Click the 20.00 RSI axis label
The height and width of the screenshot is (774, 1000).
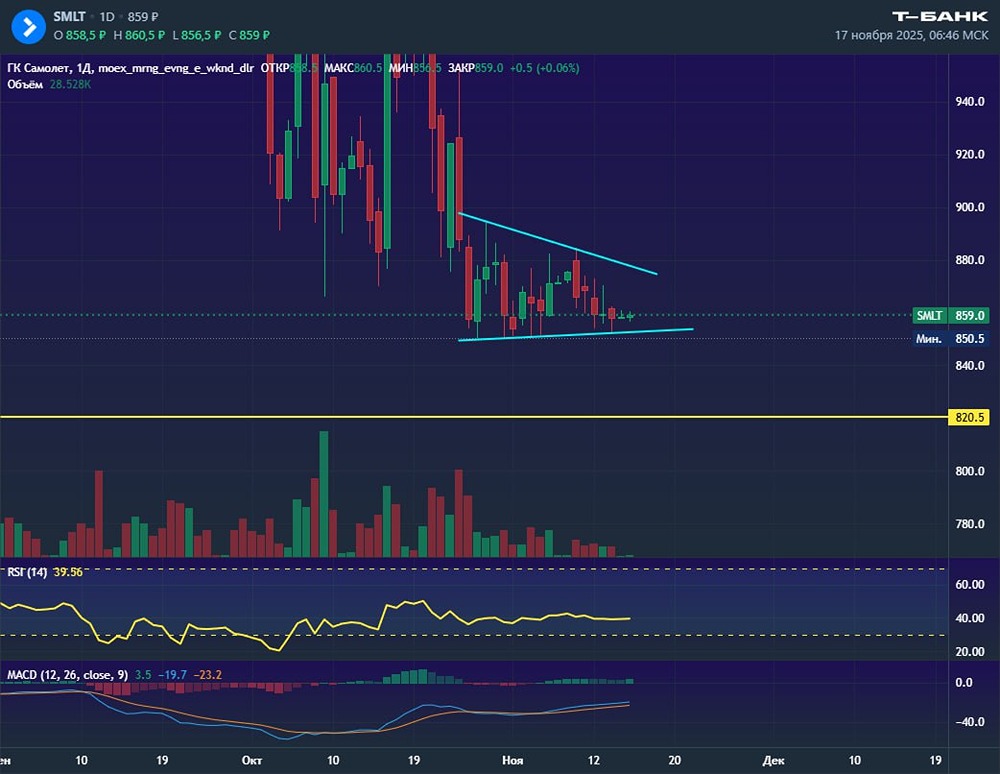coord(969,652)
